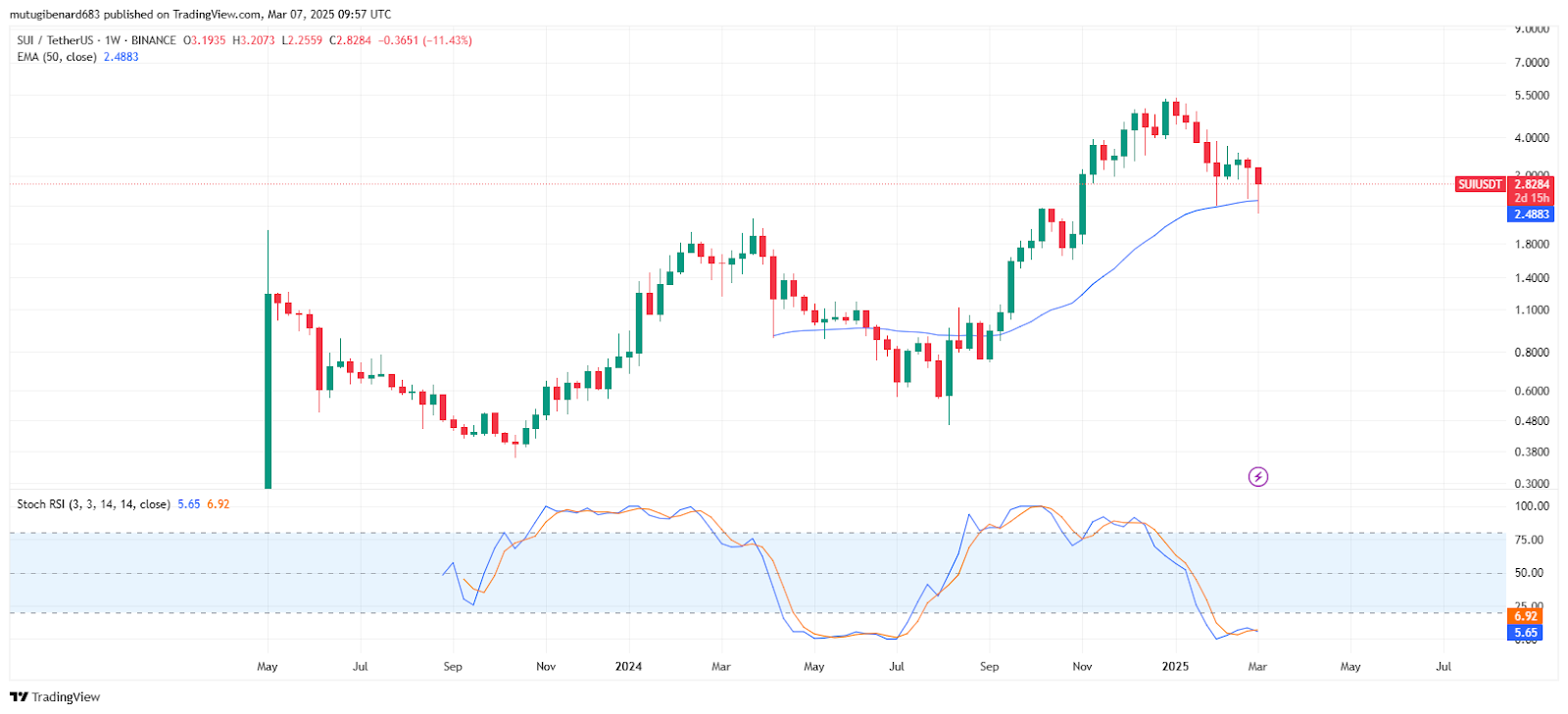Click the 0.3000 price axis label
Image resolution: width=1568 pixels, height=714 pixels.
click(x=1532, y=484)
